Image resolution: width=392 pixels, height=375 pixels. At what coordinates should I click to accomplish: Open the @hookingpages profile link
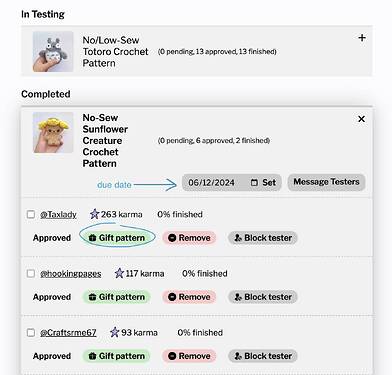(x=71, y=274)
